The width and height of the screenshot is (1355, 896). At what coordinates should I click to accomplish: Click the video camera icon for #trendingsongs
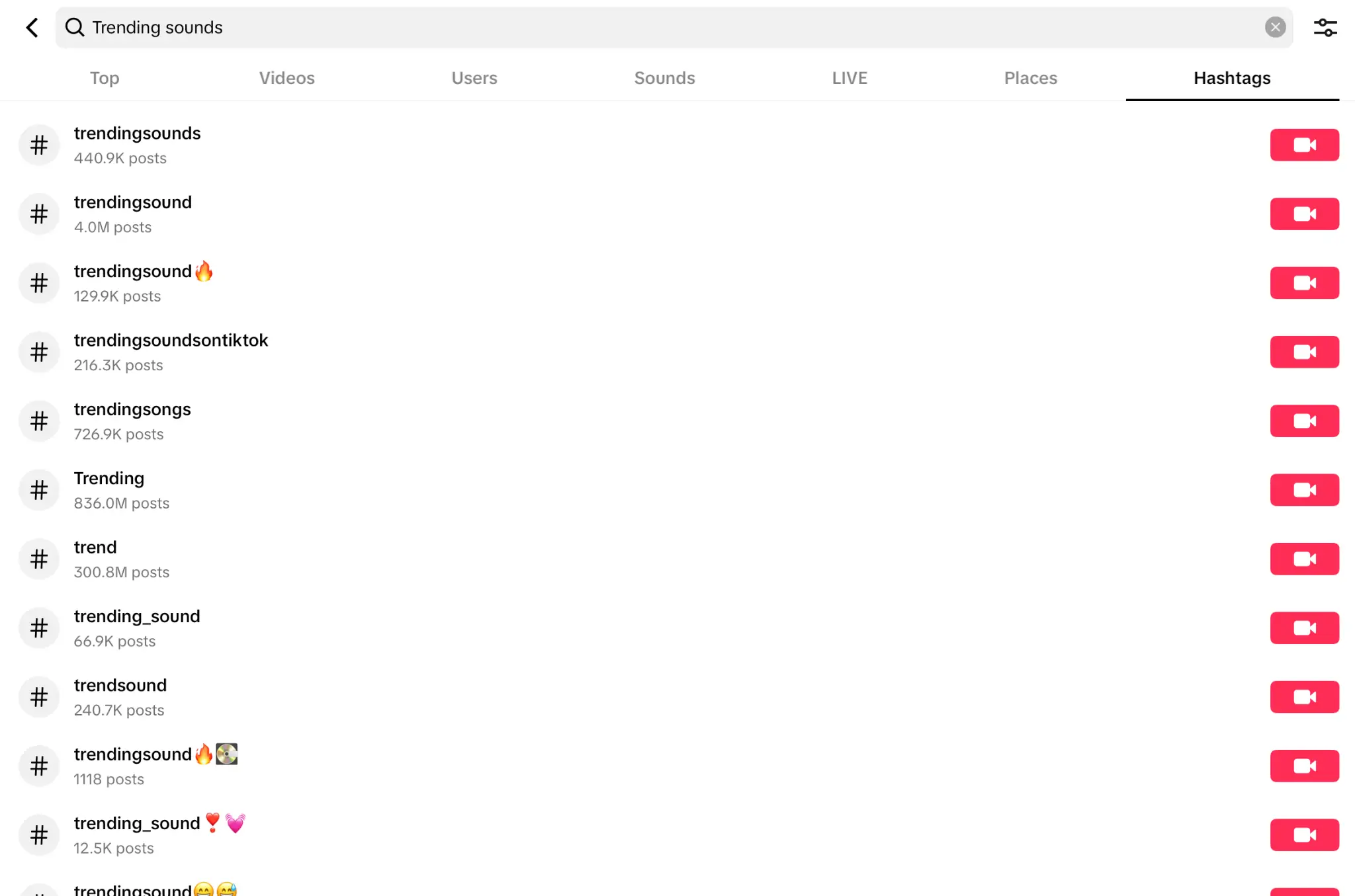[1304, 420]
